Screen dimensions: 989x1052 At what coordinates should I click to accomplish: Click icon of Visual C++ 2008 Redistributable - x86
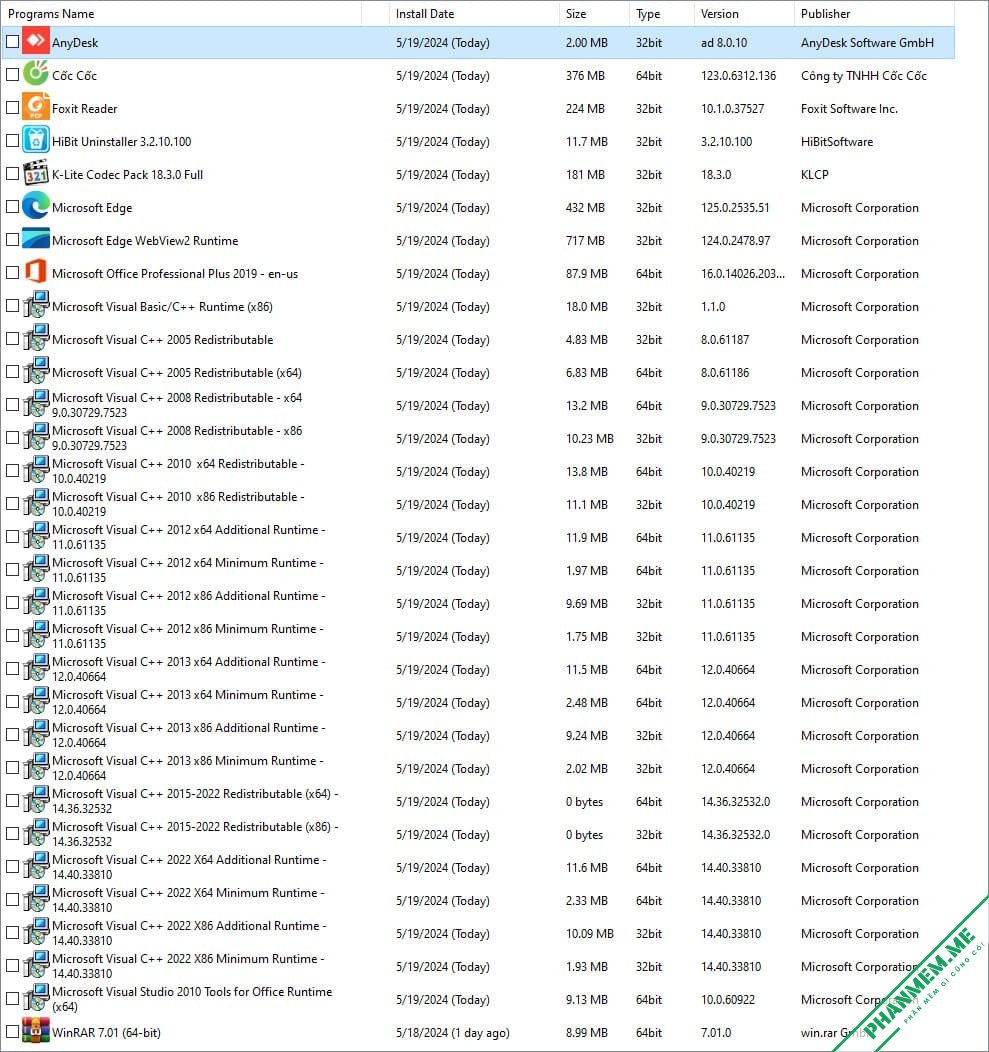(x=36, y=437)
